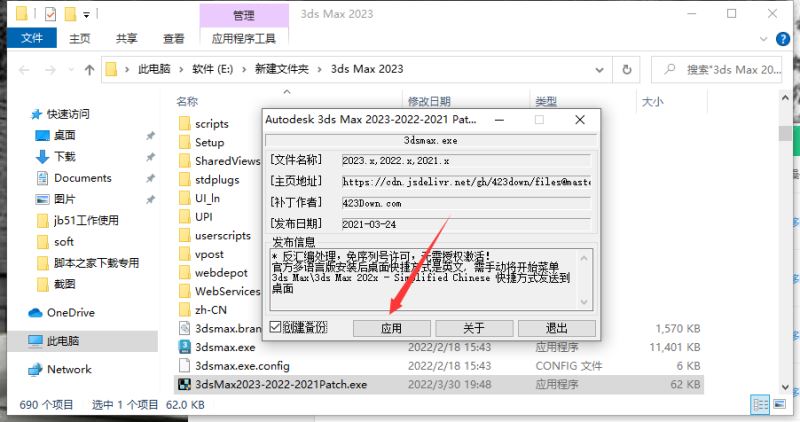Click the 补丁作者 field showing 423Down.com

pyautogui.click(x=466, y=203)
